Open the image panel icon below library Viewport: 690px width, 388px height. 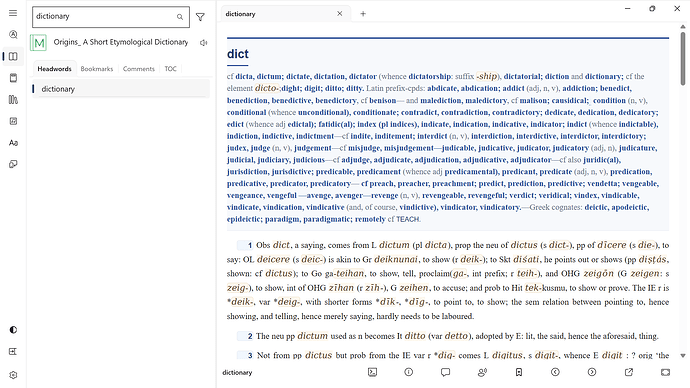coord(13,121)
